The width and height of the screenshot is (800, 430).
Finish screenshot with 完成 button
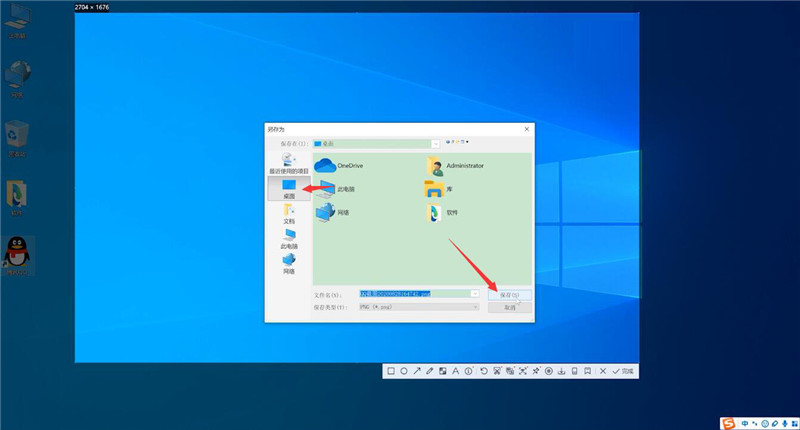(623, 371)
